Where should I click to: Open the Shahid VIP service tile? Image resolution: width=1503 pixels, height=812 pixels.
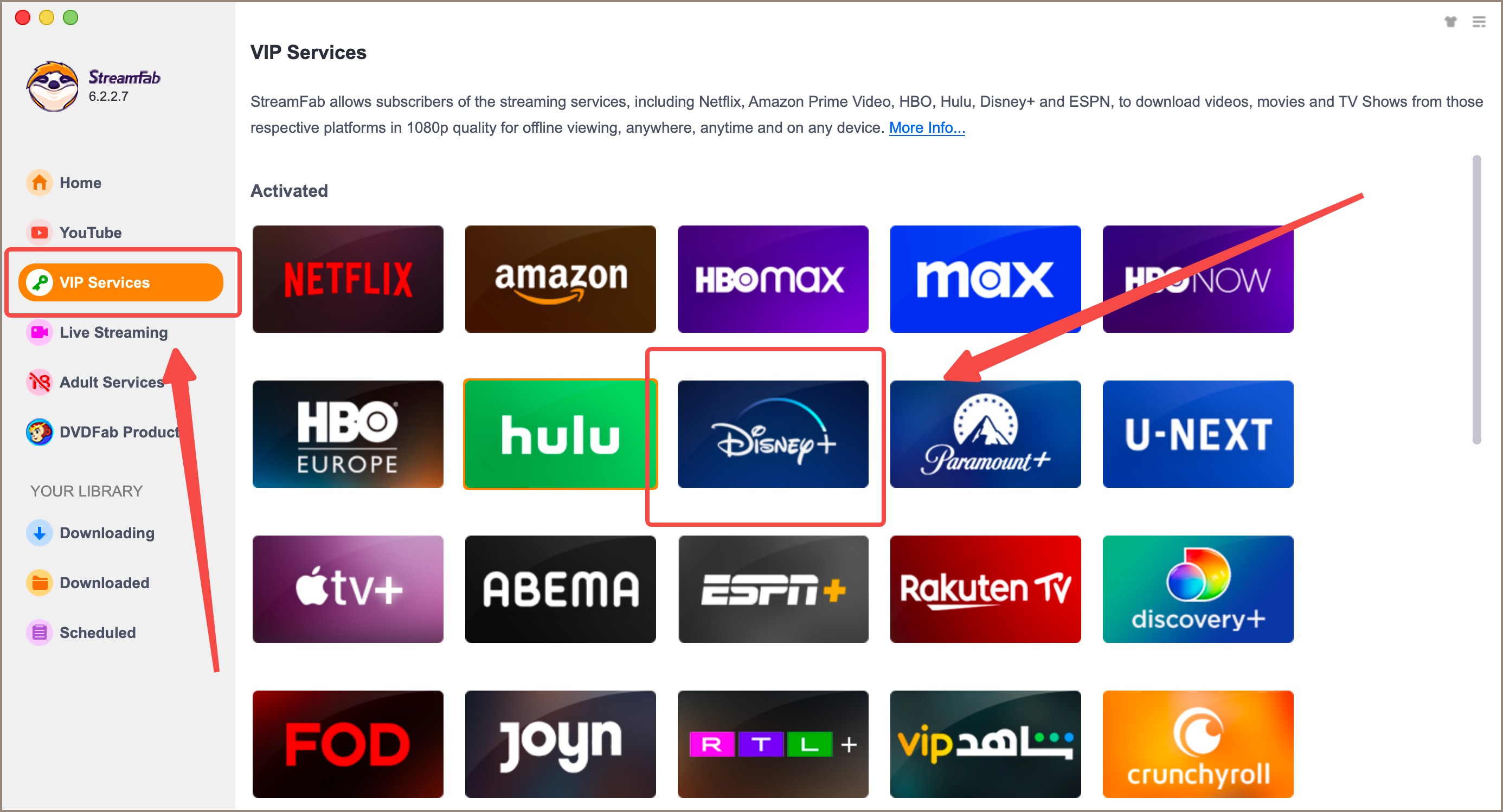coord(985,744)
